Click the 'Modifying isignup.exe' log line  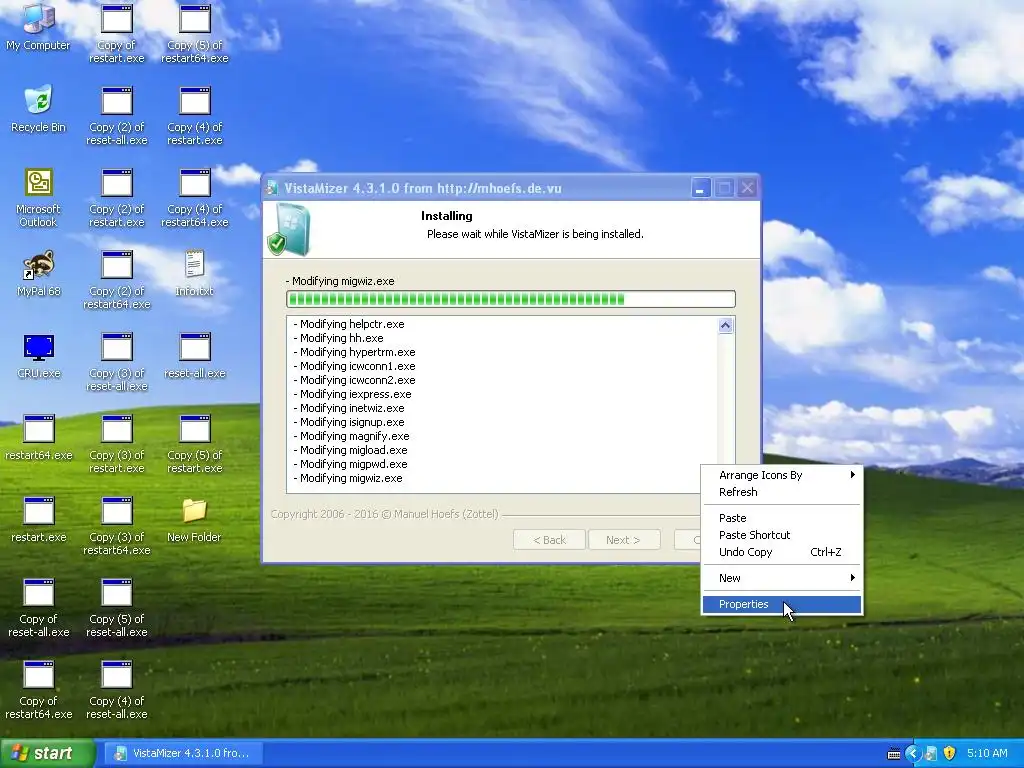[x=349, y=423]
